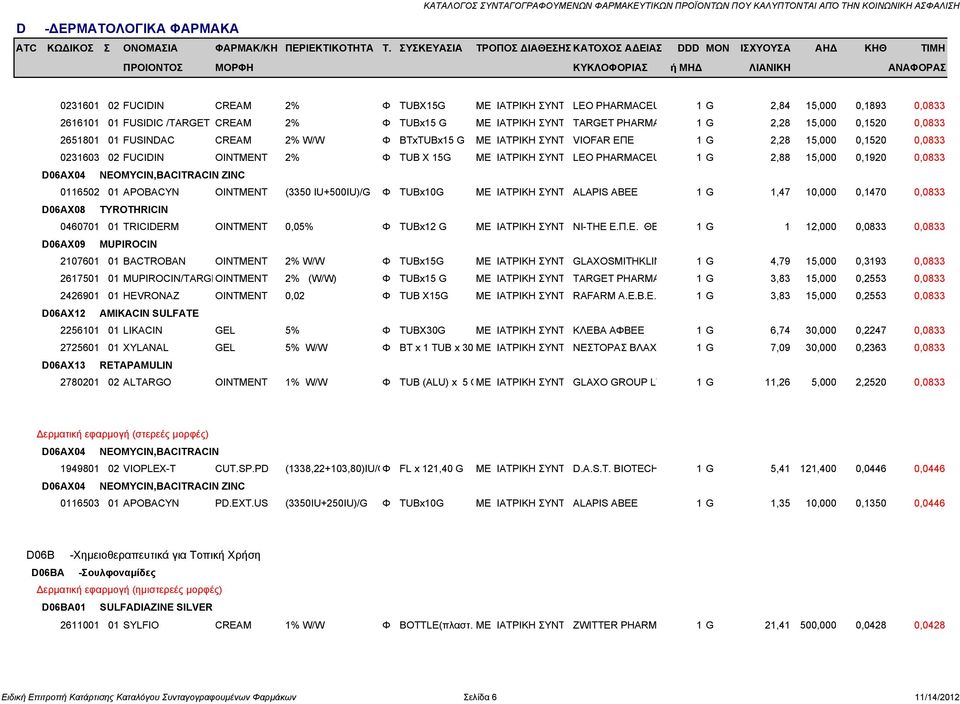Click the D06B Χημειοθεραπευτικά section title
This screenshot has width=960, height=704.
tap(143, 555)
